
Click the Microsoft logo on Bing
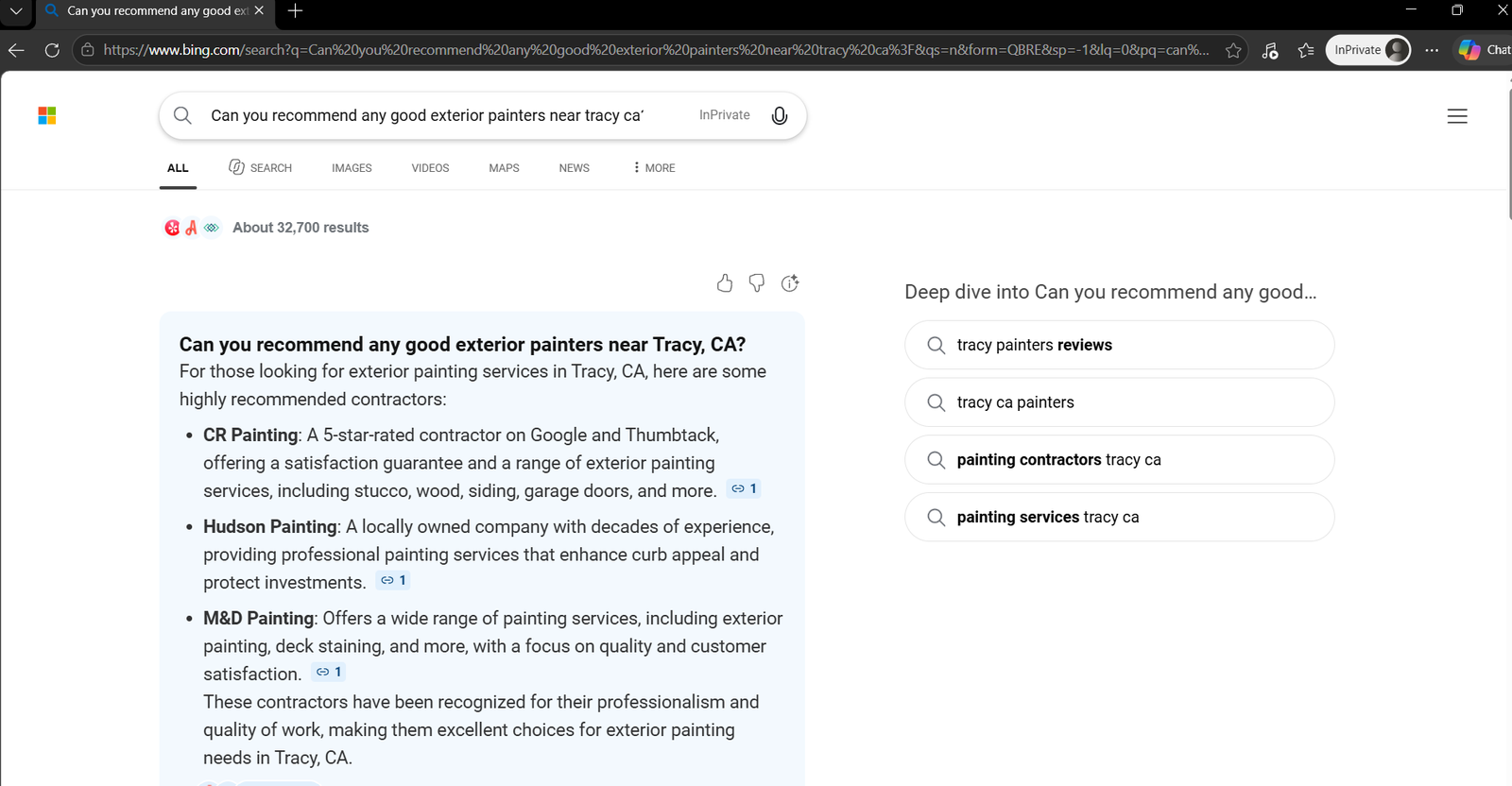[x=47, y=115]
